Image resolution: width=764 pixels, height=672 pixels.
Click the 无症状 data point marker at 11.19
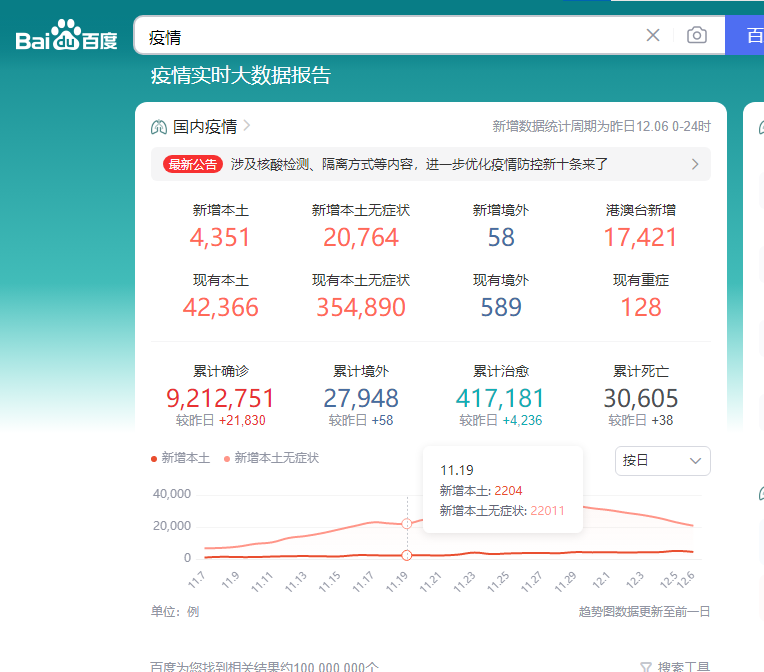click(x=407, y=524)
